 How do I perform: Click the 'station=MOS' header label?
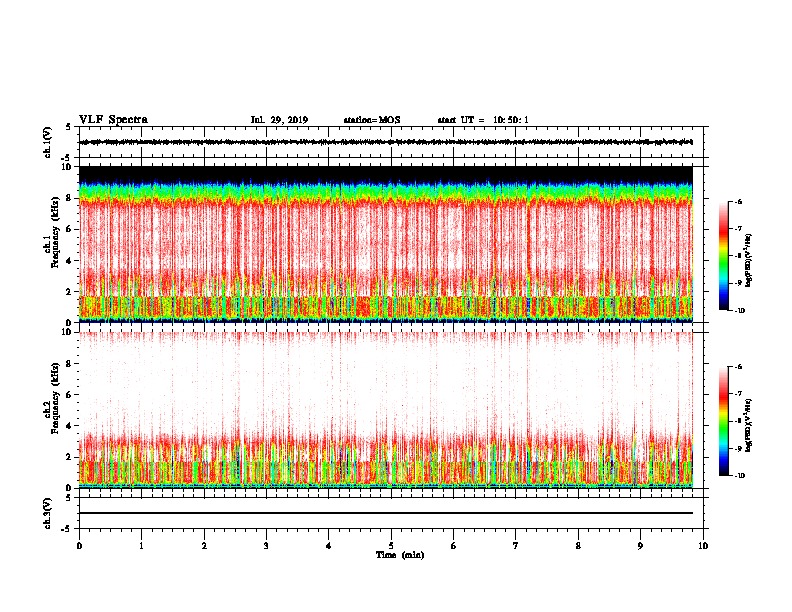pyautogui.click(x=372, y=120)
